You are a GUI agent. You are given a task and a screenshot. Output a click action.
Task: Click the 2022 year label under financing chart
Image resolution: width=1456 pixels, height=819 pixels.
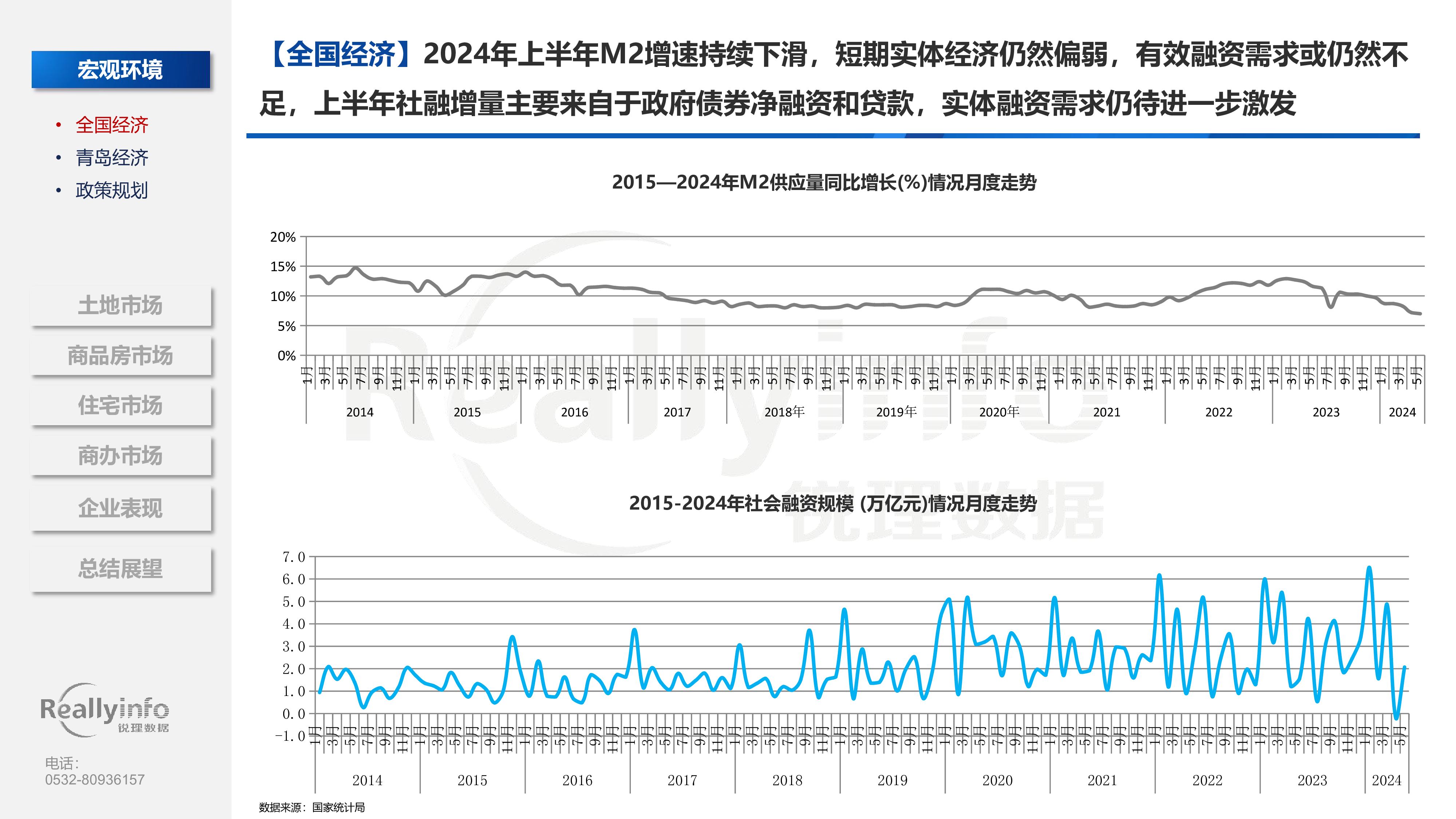tap(1207, 780)
